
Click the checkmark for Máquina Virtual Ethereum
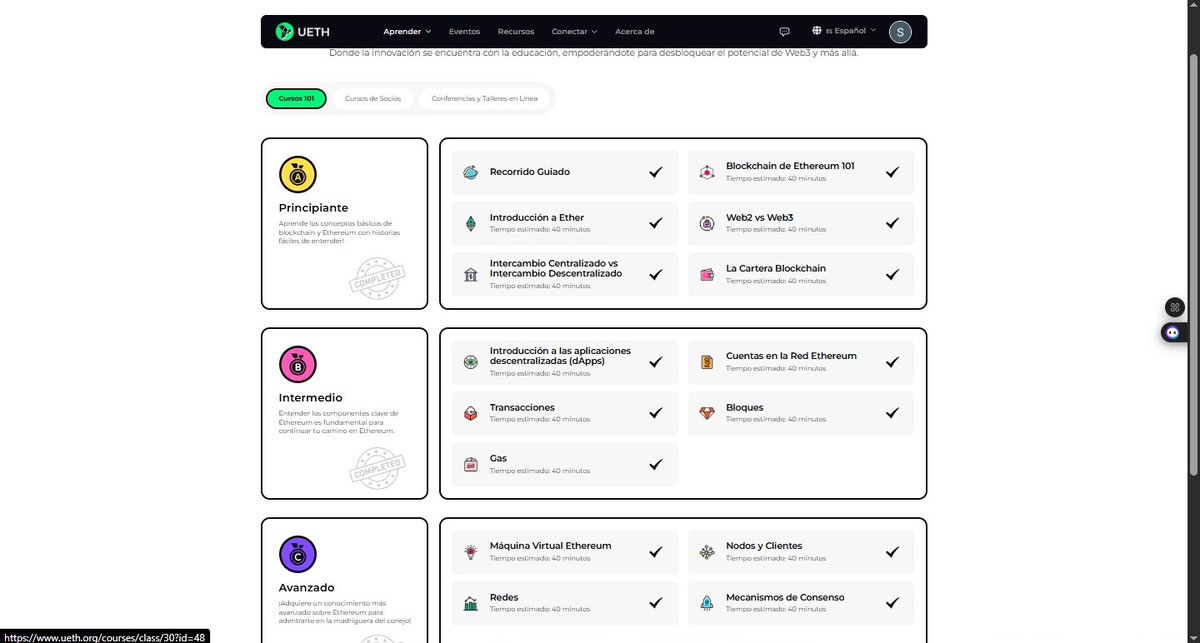coord(655,552)
